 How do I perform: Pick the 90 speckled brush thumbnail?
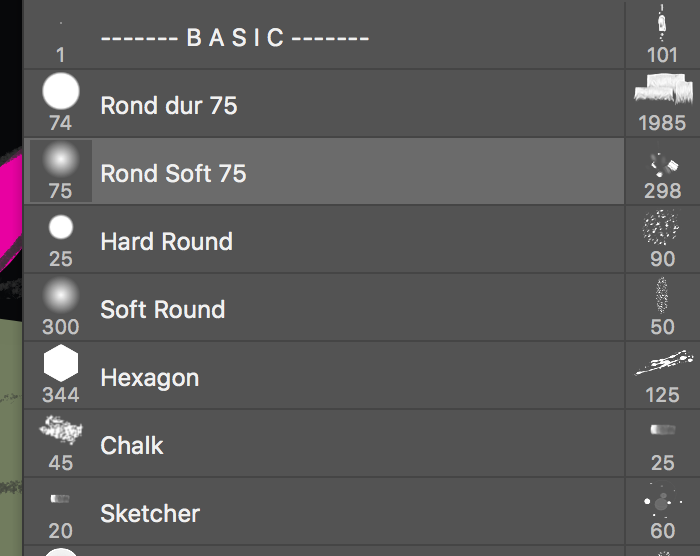[x=662, y=229]
